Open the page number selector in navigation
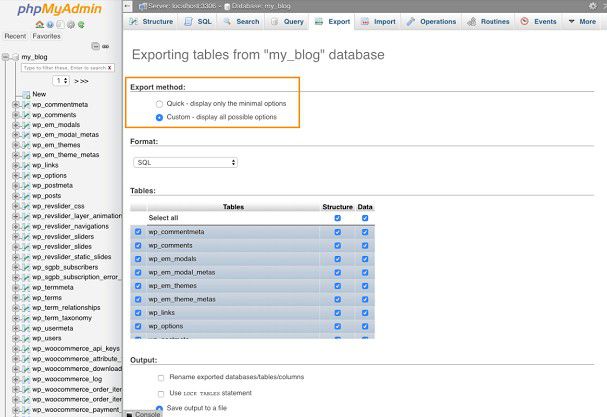The width and height of the screenshot is (607, 417). pos(61,81)
